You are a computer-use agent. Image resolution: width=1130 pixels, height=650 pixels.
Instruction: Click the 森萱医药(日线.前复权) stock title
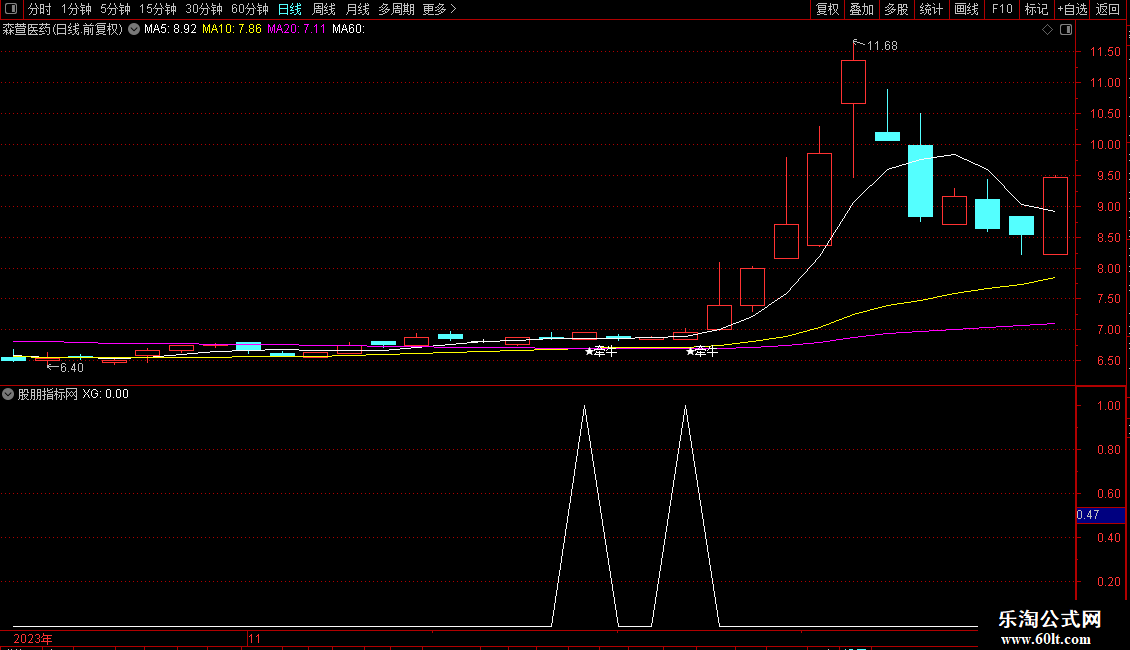click(63, 29)
